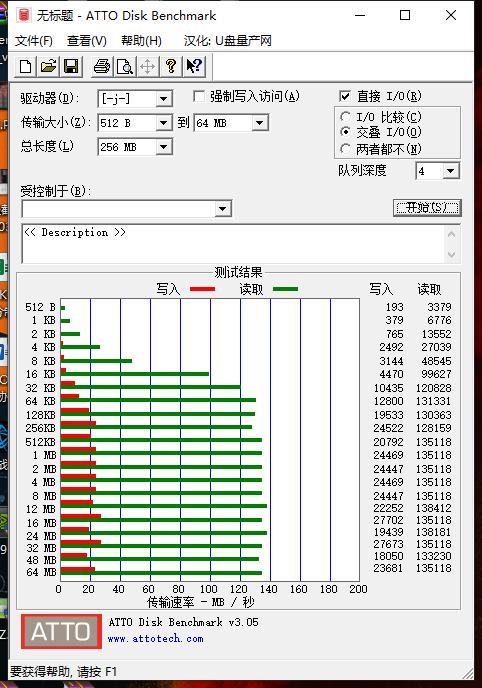Click write value 27702 for 16 MB
Screen dimensions: 482x688
click(389, 520)
